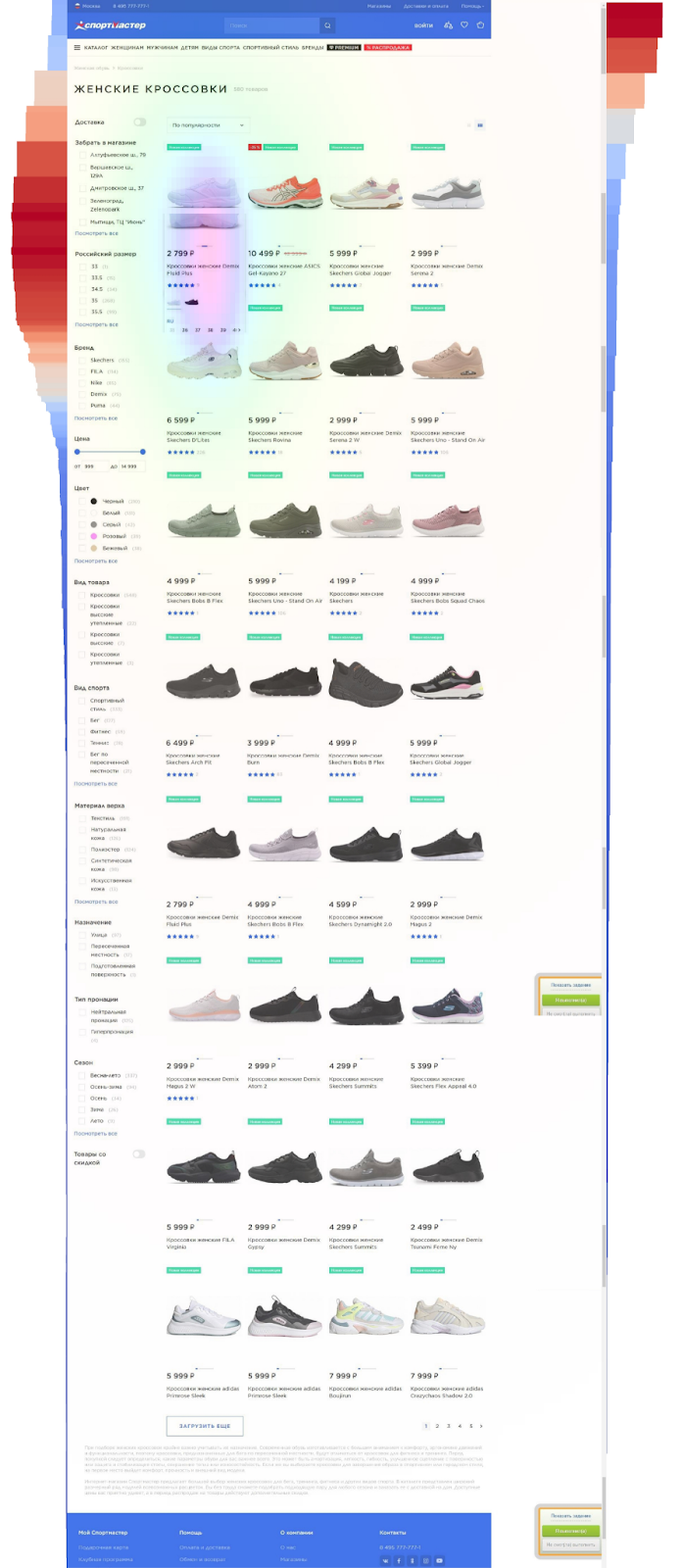Click the price 'до' maximum input field

tap(131, 466)
